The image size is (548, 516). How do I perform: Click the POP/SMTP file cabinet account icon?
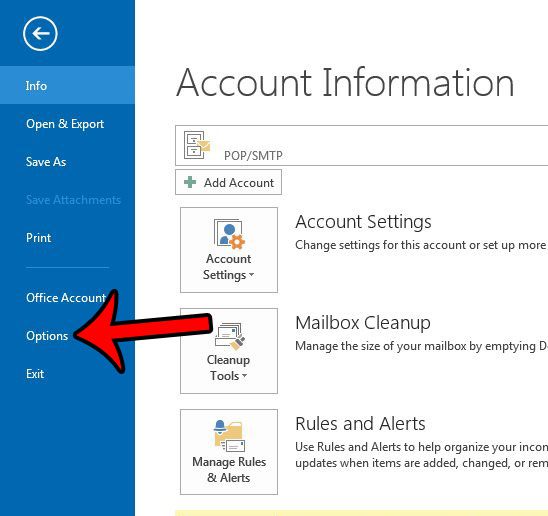(197, 145)
